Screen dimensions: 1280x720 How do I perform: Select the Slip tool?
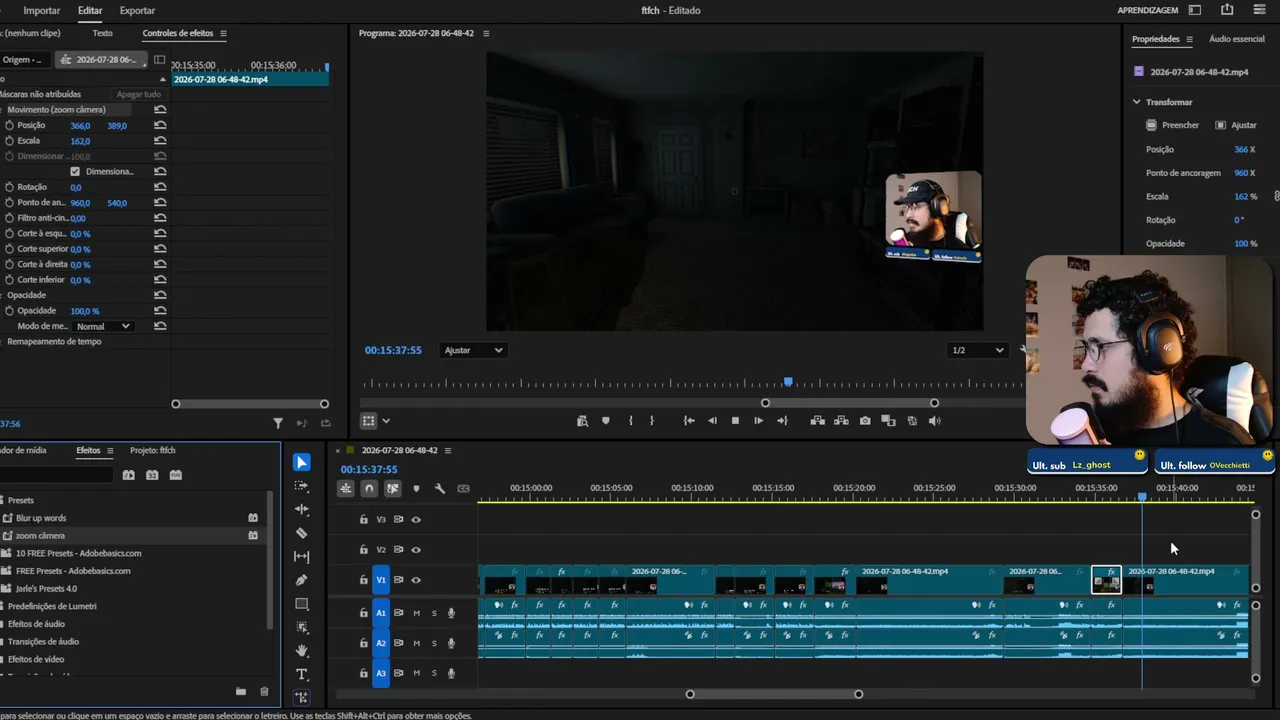[302, 557]
